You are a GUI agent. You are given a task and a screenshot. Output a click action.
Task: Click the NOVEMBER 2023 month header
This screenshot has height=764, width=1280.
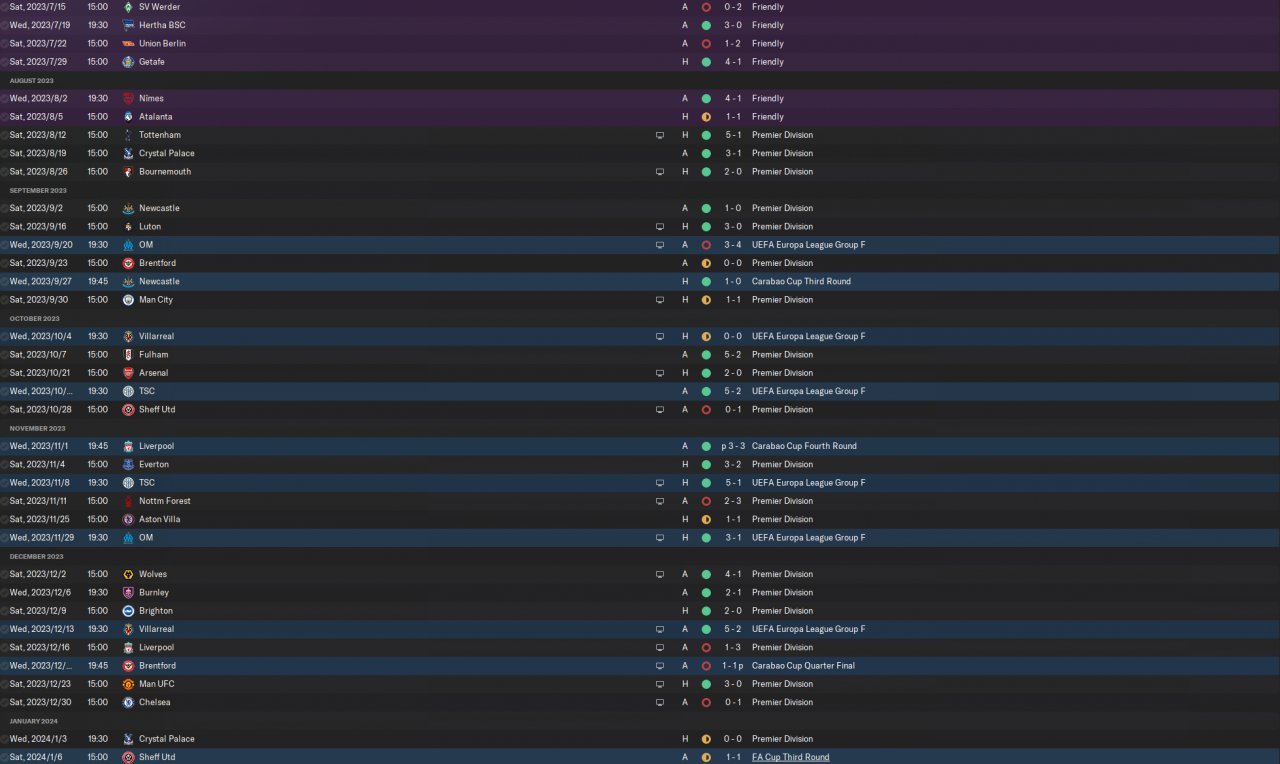pyautogui.click(x=37, y=428)
